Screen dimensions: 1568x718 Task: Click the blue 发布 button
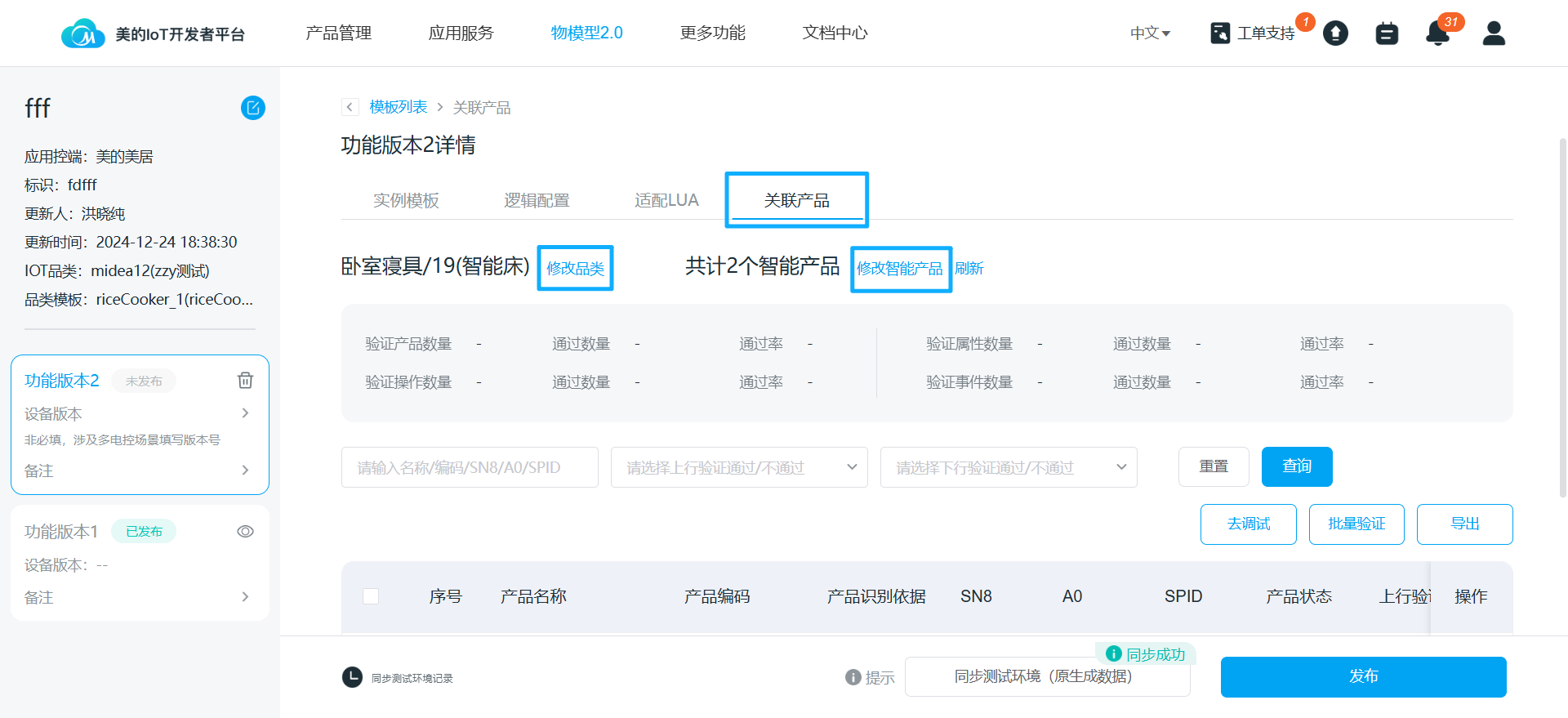pyautogui.click(x=1363, y=676)
